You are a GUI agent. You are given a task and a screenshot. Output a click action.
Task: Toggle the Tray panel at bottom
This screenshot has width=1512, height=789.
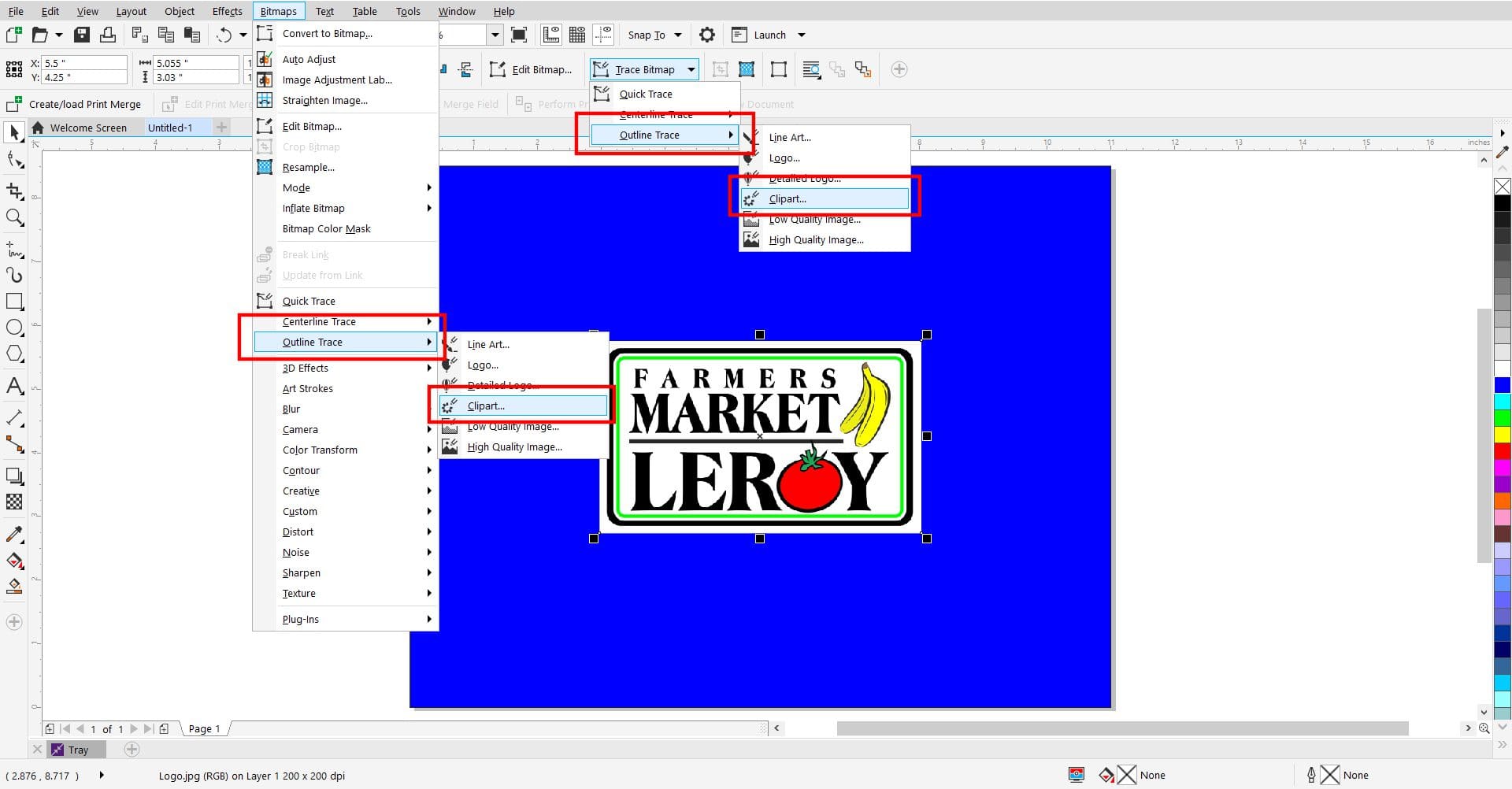point(76,749)
